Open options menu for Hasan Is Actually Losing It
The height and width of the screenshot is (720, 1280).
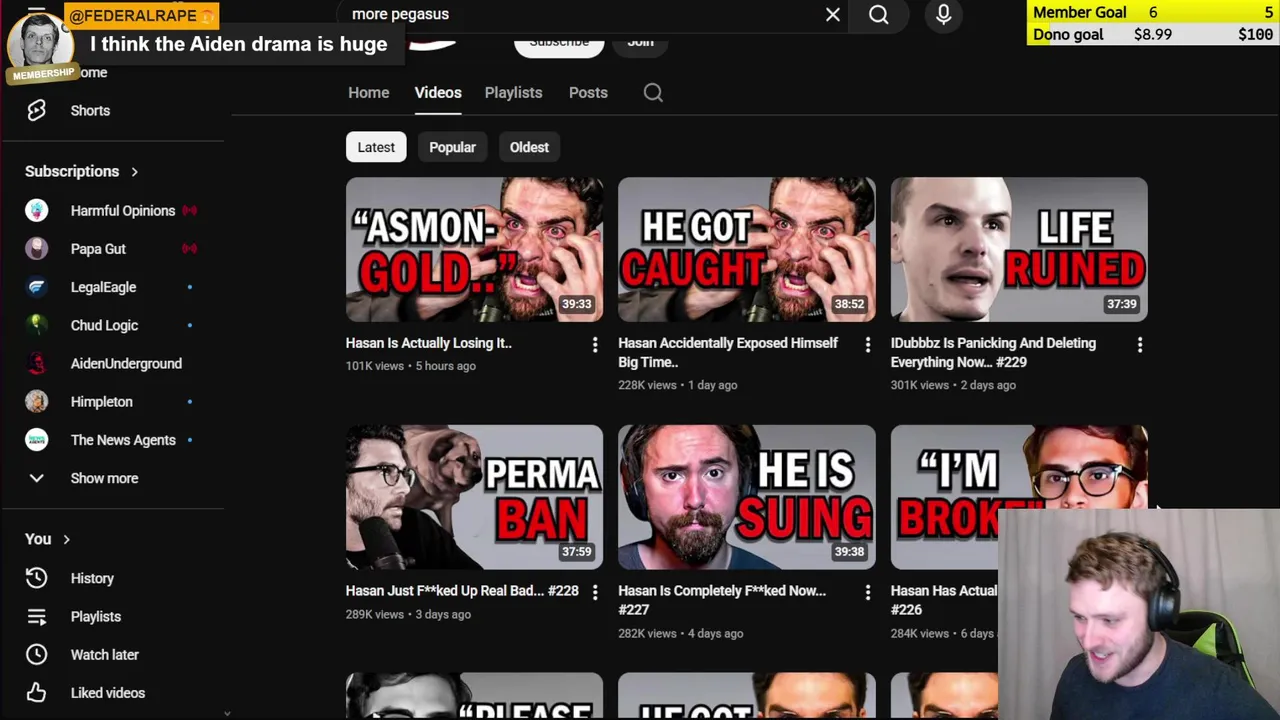pyautogui.click(x=595, y=345)
